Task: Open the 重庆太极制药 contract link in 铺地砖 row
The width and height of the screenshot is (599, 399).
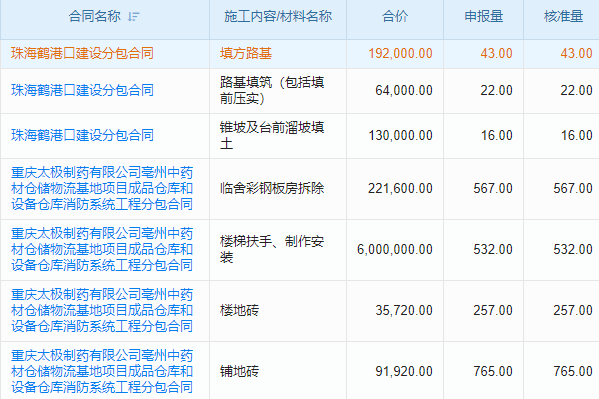Action: [x=102, y=371]
